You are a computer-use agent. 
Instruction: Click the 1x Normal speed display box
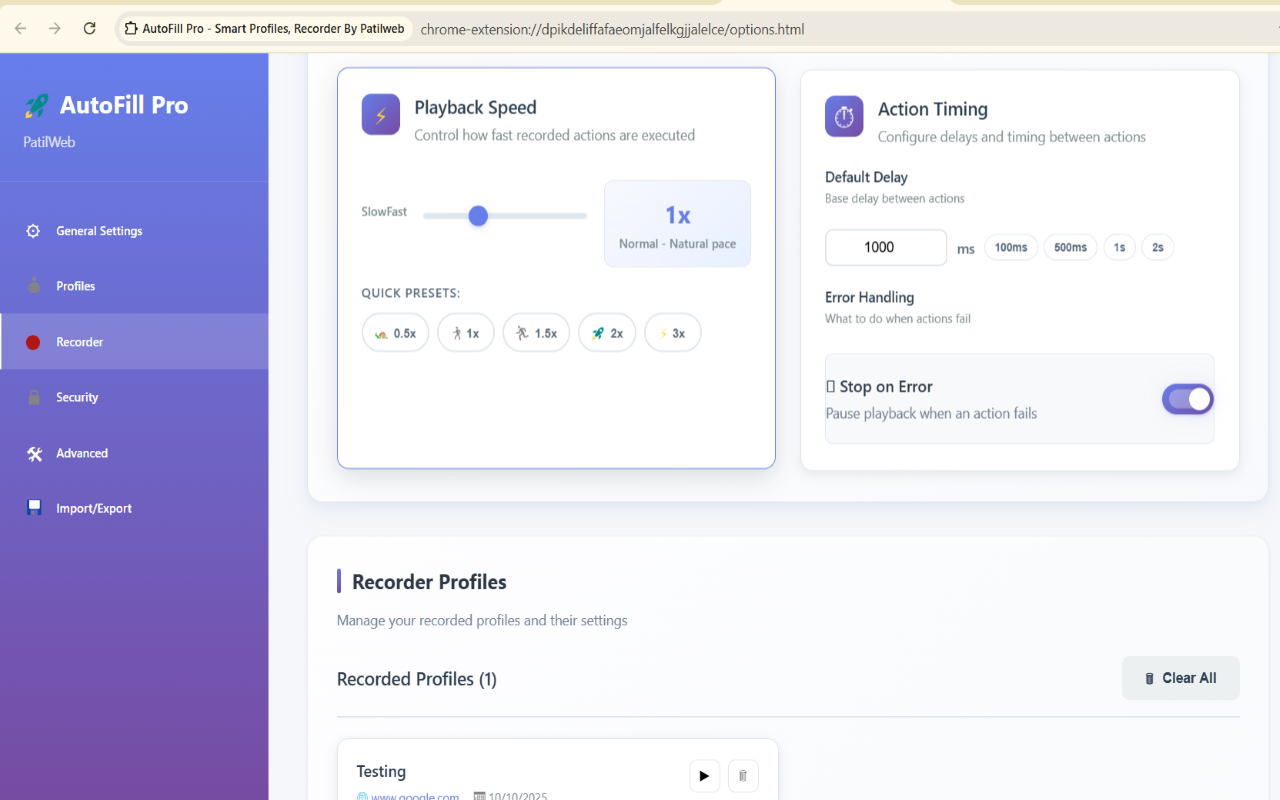pos(677,224)
